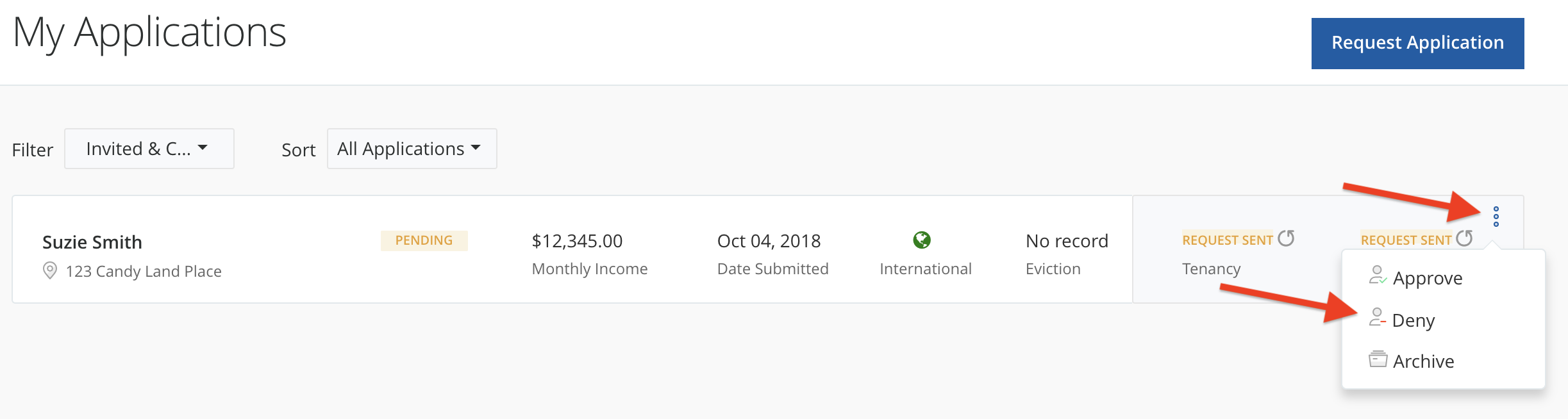The image size is (1568, 419).
Task: Select the 123 Candy Land Place address
Action: click(x=144, y=272)
